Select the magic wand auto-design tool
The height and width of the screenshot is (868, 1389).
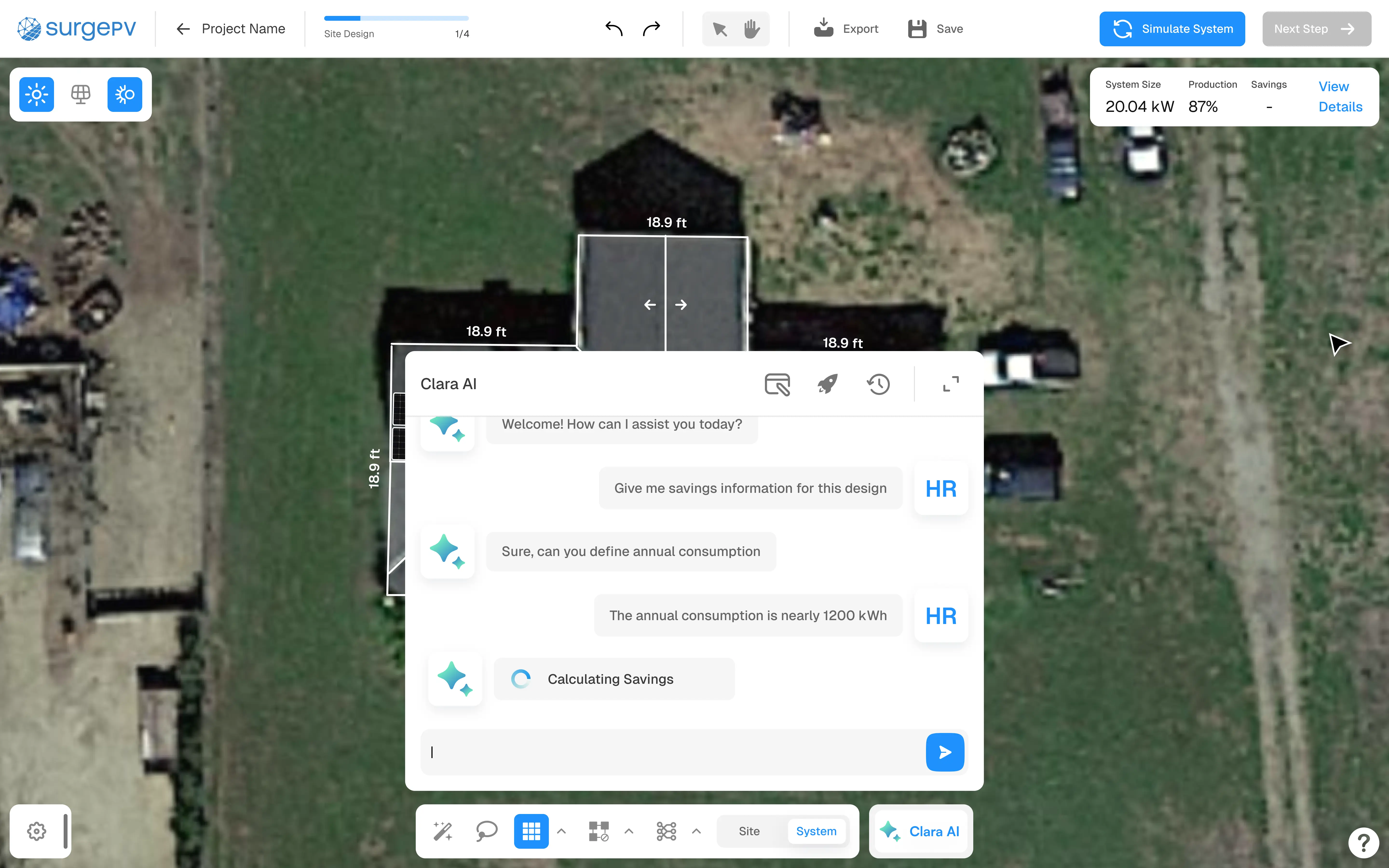click(443, 831)
